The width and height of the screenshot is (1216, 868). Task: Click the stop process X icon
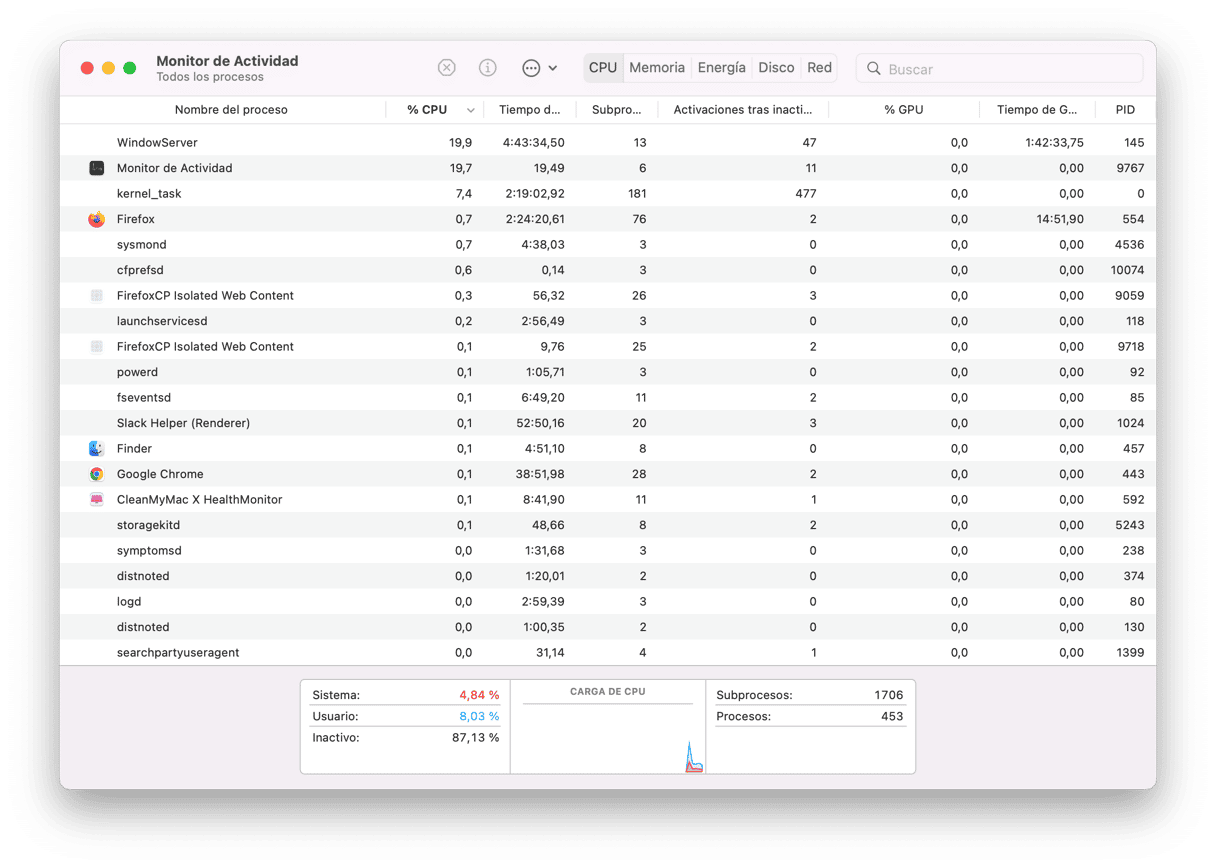[x=447, y=68]
